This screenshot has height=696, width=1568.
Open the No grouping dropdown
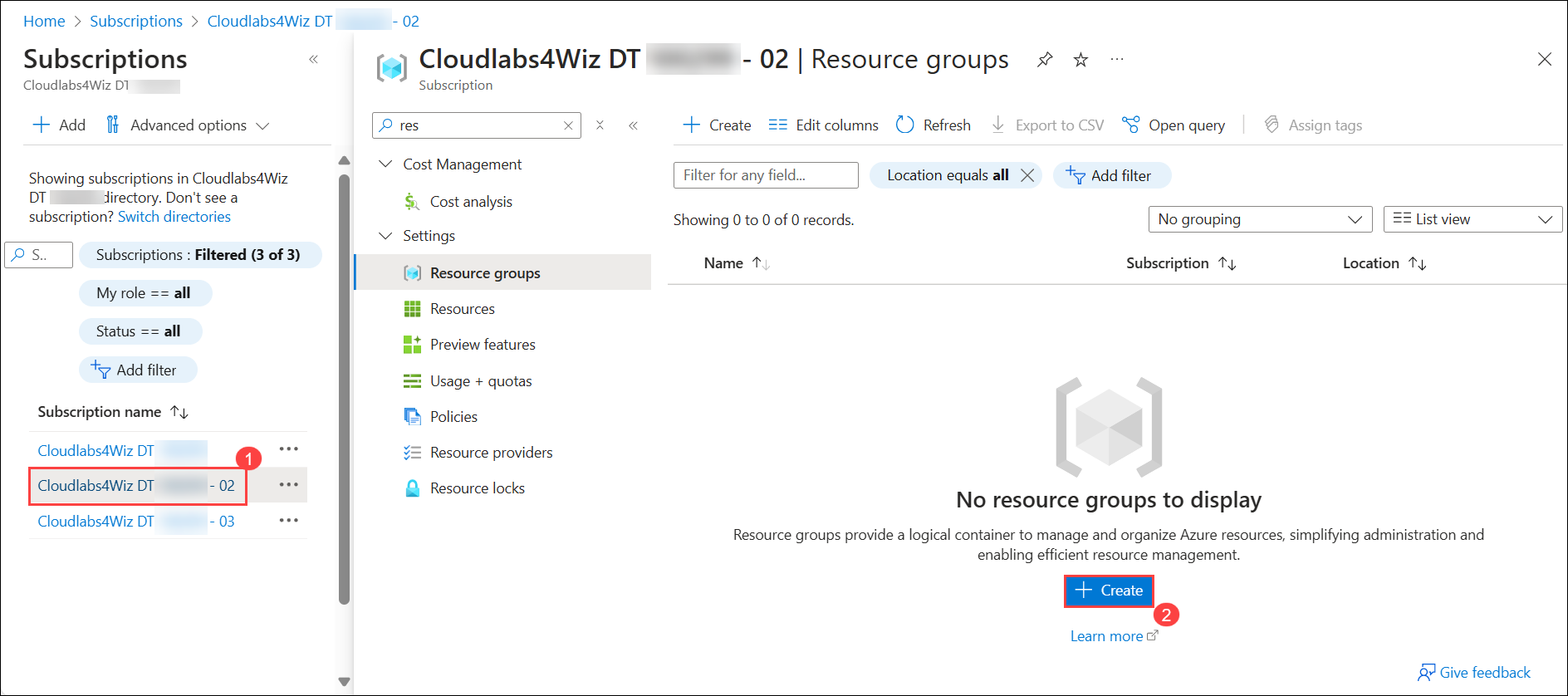[1260, 219]
